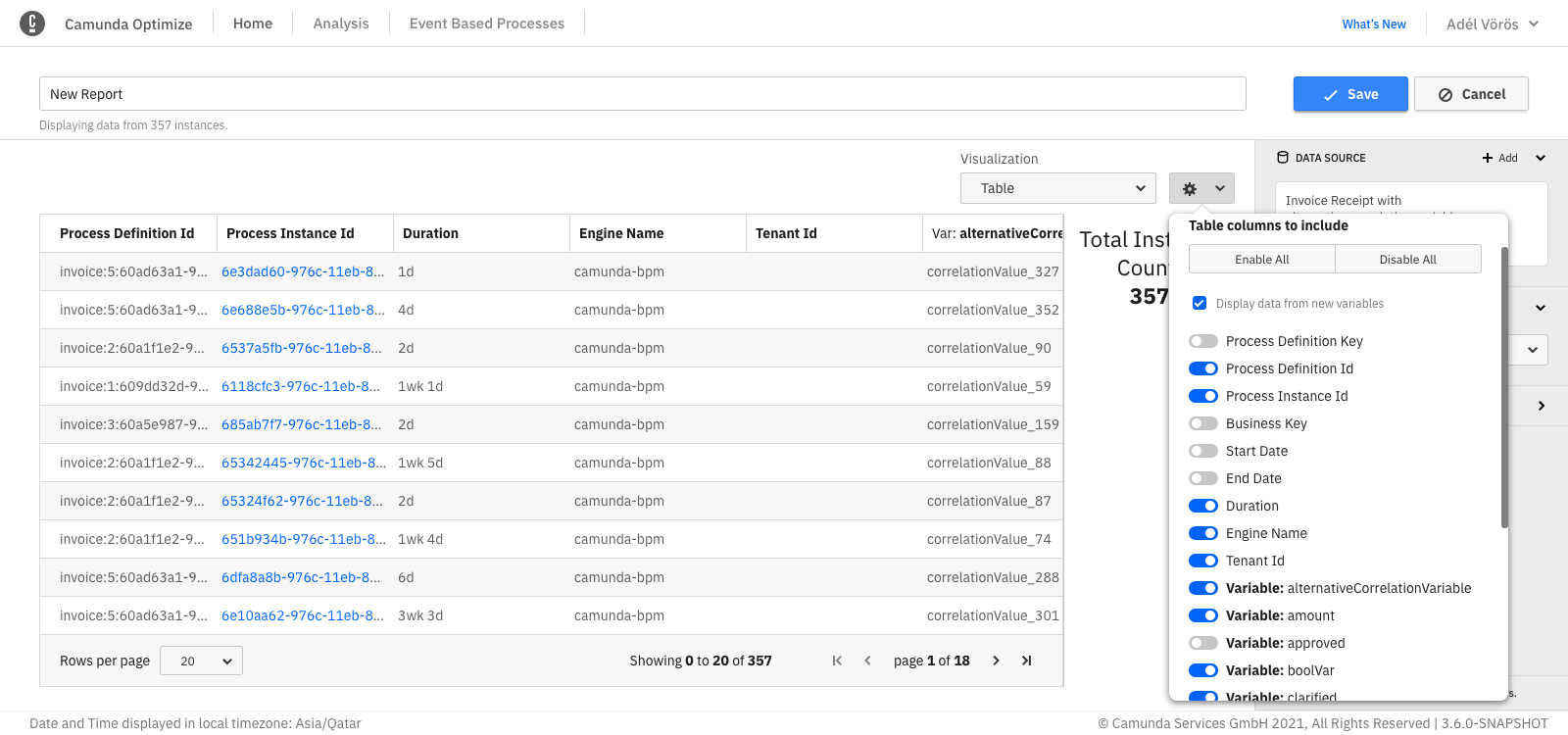Go to the next table page
1568x735 pixels.
[996, 661]
